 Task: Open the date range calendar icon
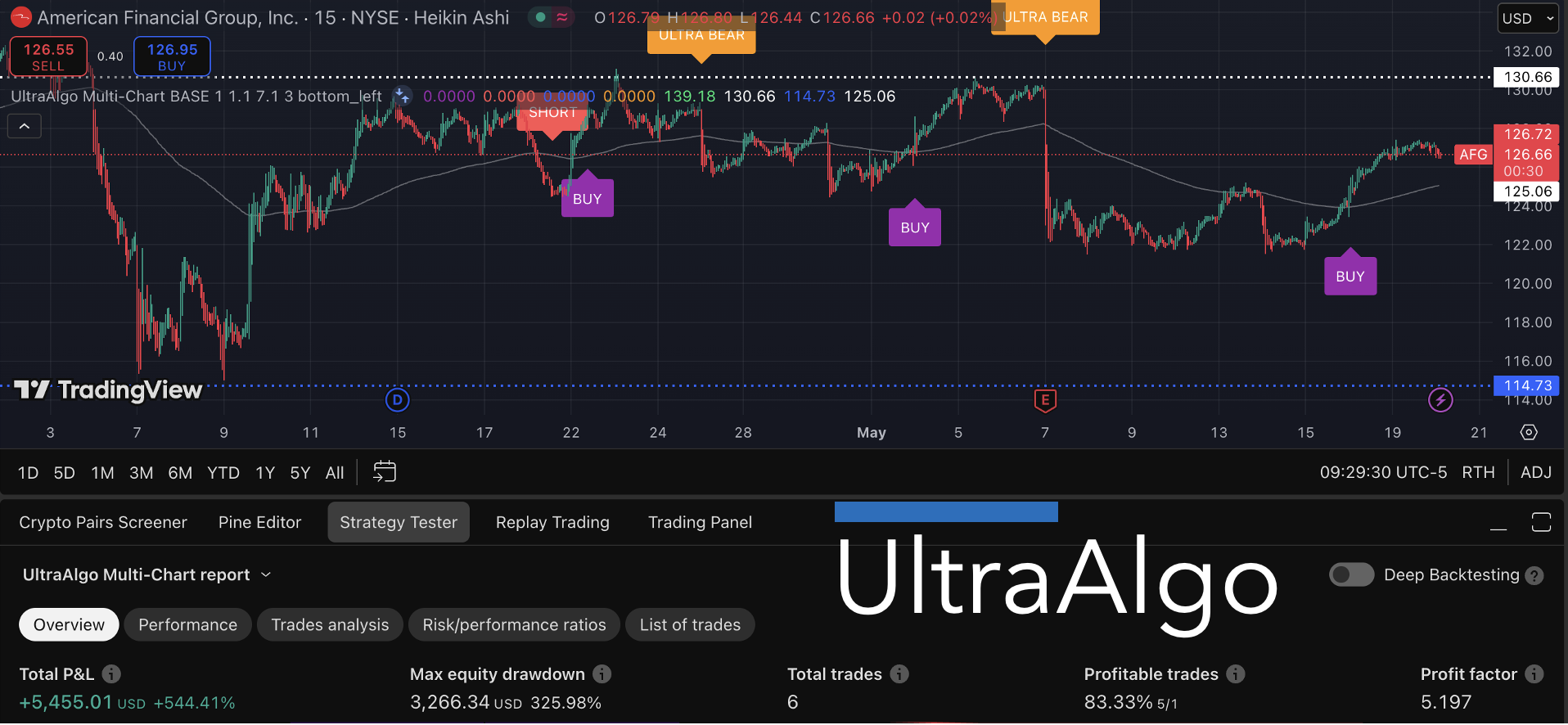click(x=385, y=472)
